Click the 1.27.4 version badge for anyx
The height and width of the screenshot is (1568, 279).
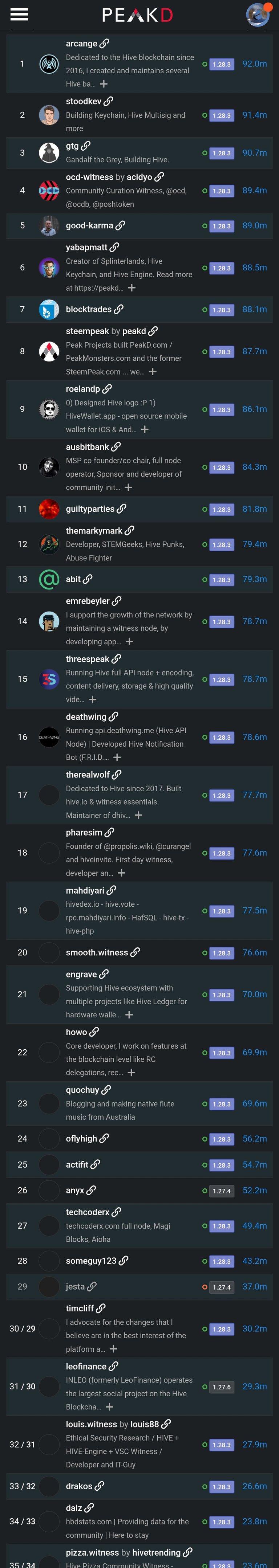[222, 1190]
